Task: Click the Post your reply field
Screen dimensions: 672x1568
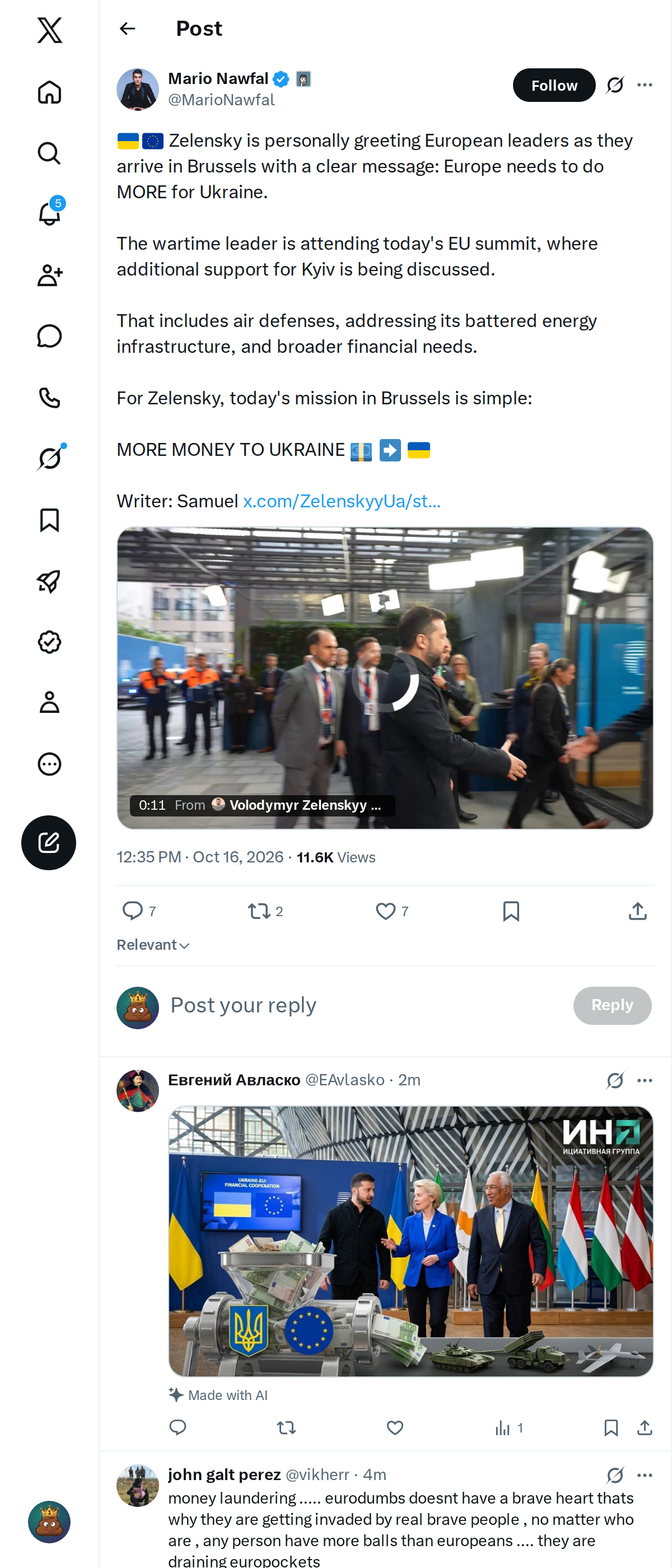Action: (365, 1005)
